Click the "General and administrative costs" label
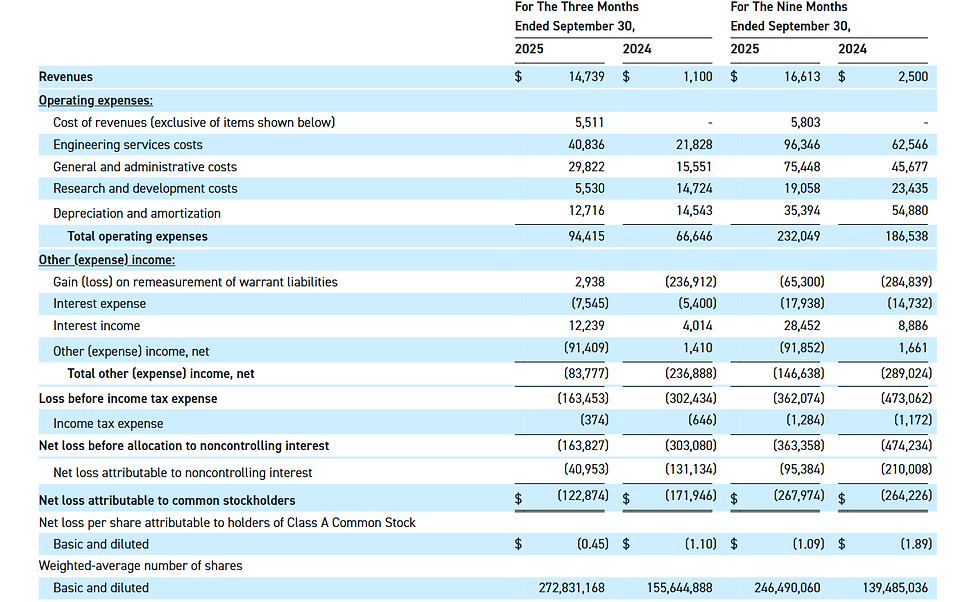Image resolution: width=980 pixels, height=602 pixels. point(145,167)
